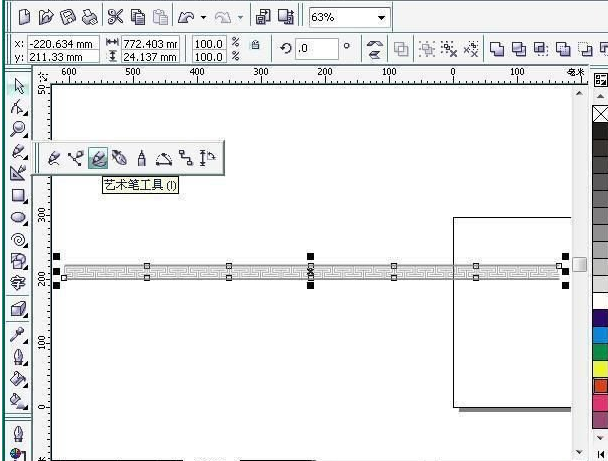Pick the green palette swatch
Screen dimensions: 608x461
tap(601, 352)
